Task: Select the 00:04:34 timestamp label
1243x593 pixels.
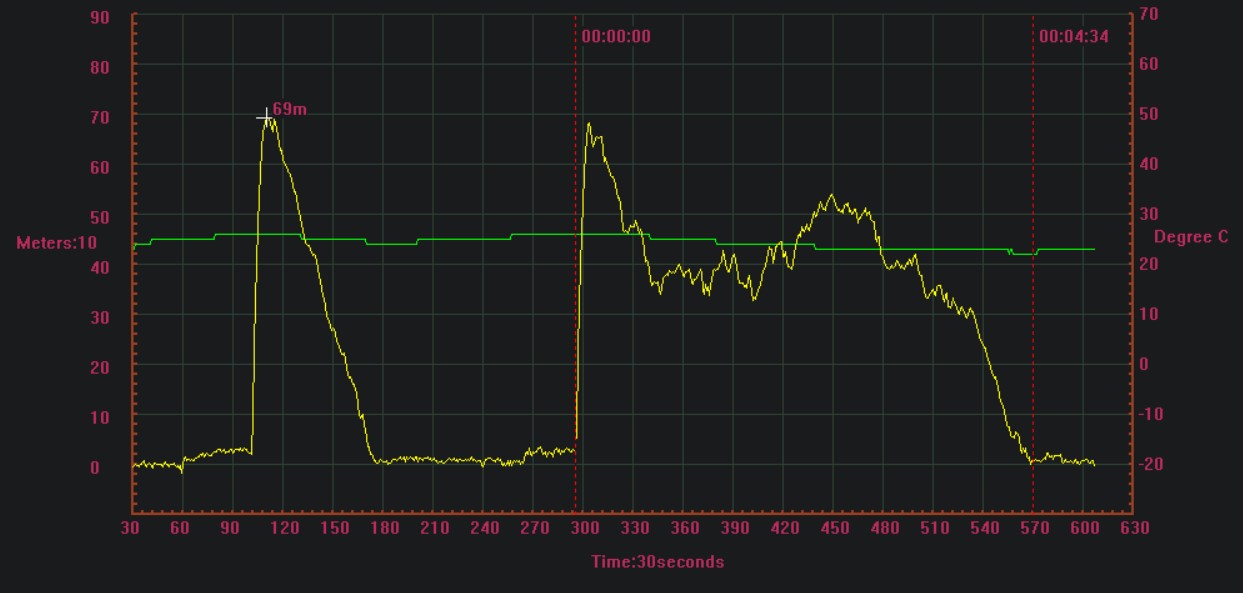Action: point(1073,37)
